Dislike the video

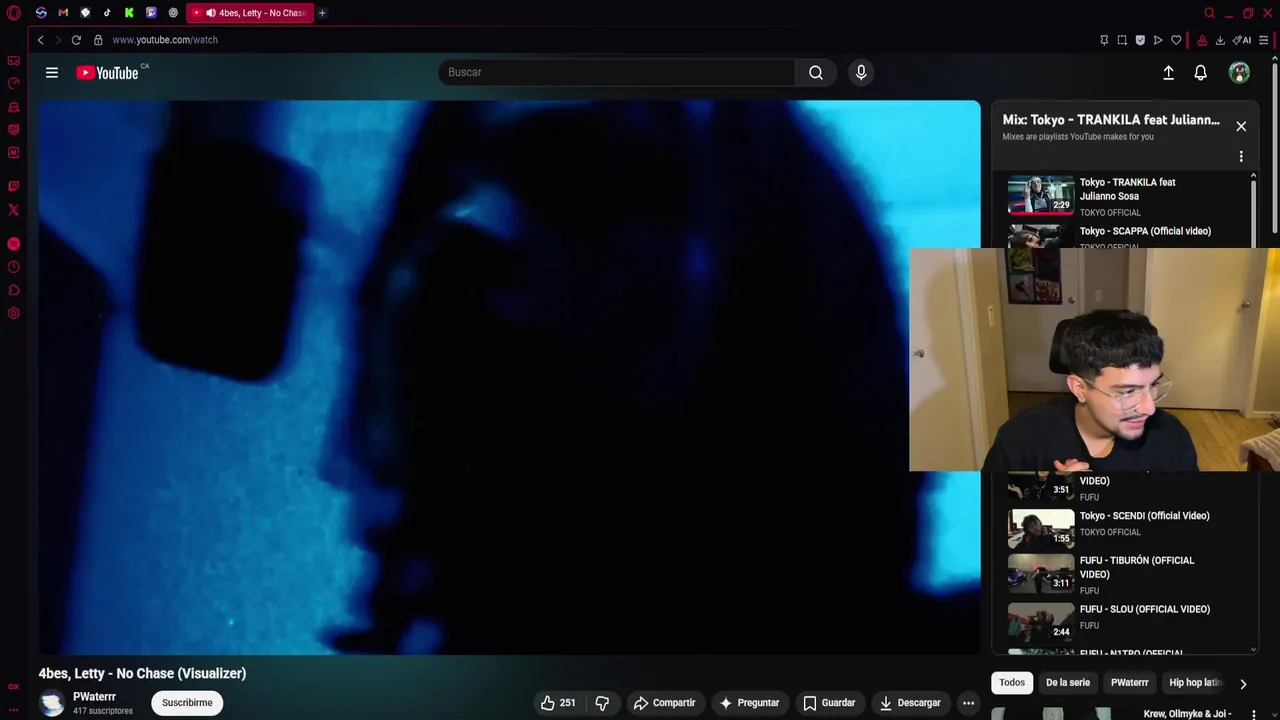point(602,703)
